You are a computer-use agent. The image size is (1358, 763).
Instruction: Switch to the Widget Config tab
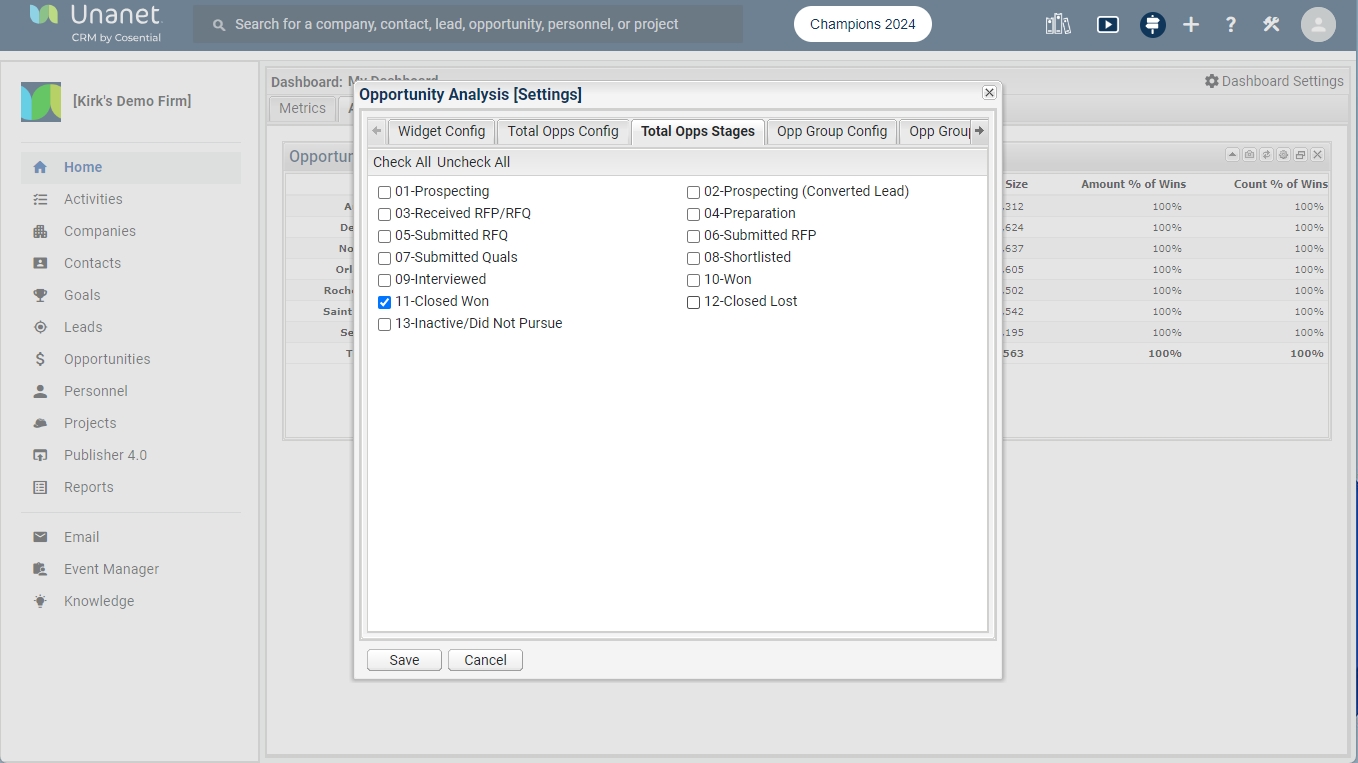[x=441, y=131]
